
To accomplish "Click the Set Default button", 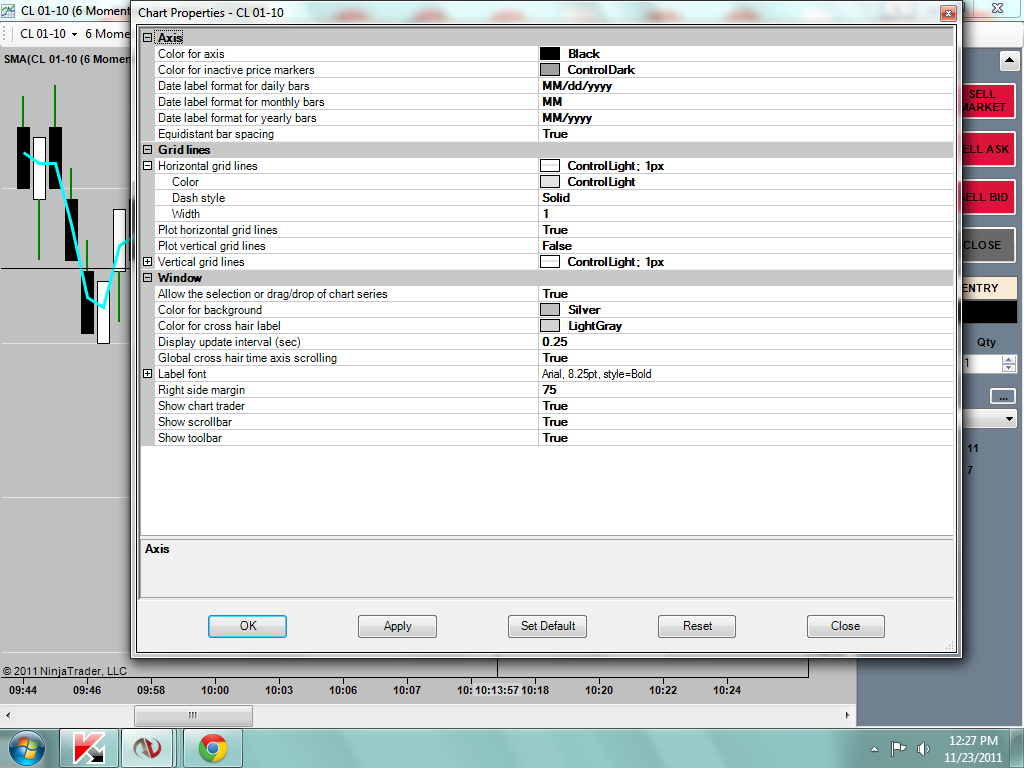I will pos(547,626).
